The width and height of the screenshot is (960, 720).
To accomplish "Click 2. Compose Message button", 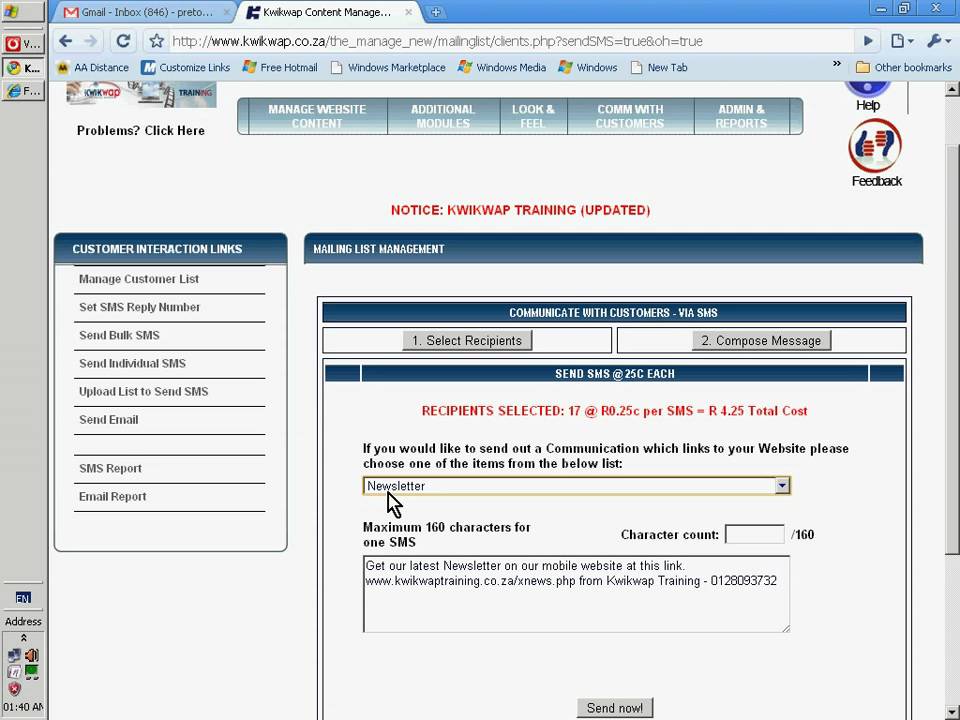I will coord(761,341).
